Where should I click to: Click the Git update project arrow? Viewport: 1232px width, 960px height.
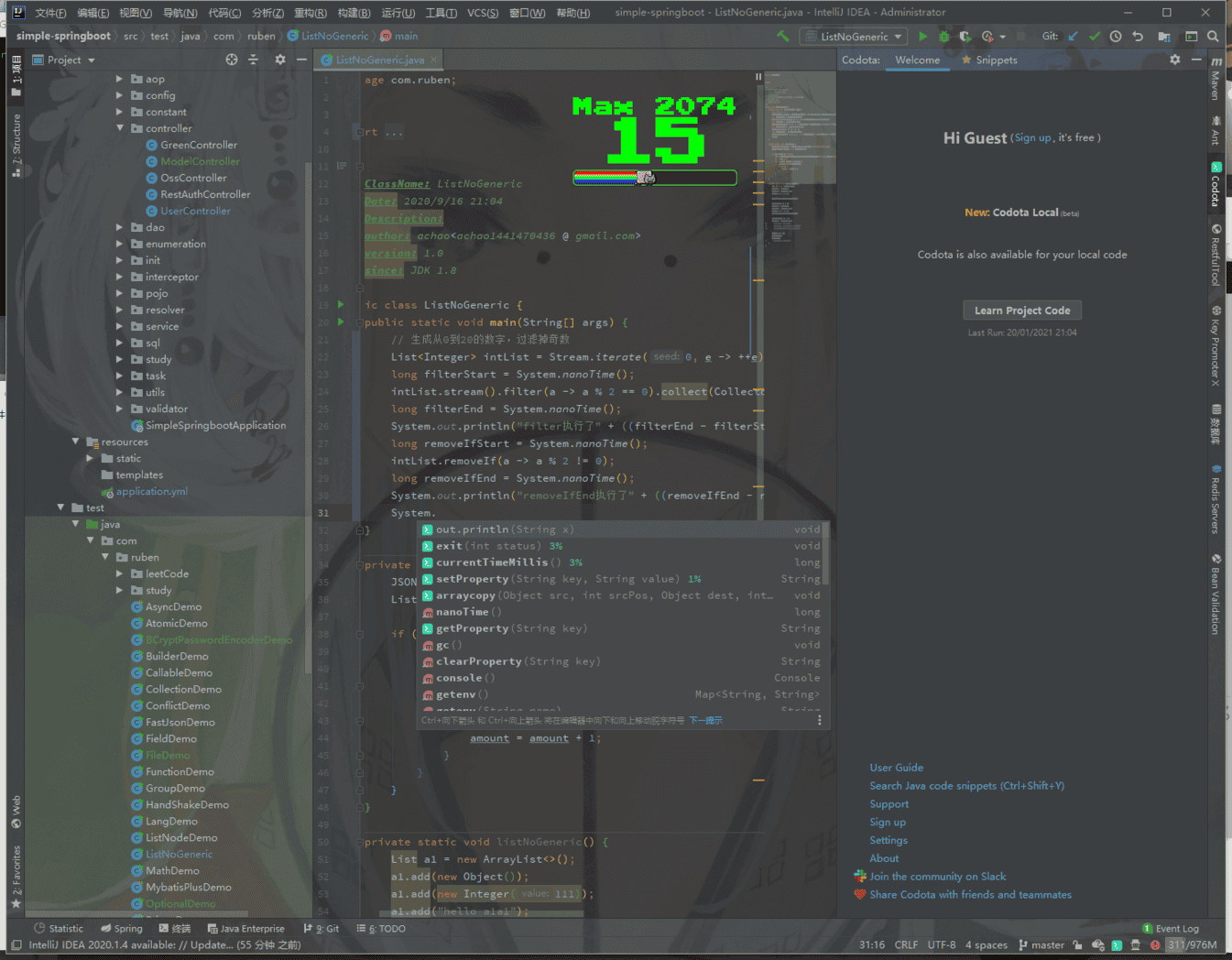coord(1073,37)
